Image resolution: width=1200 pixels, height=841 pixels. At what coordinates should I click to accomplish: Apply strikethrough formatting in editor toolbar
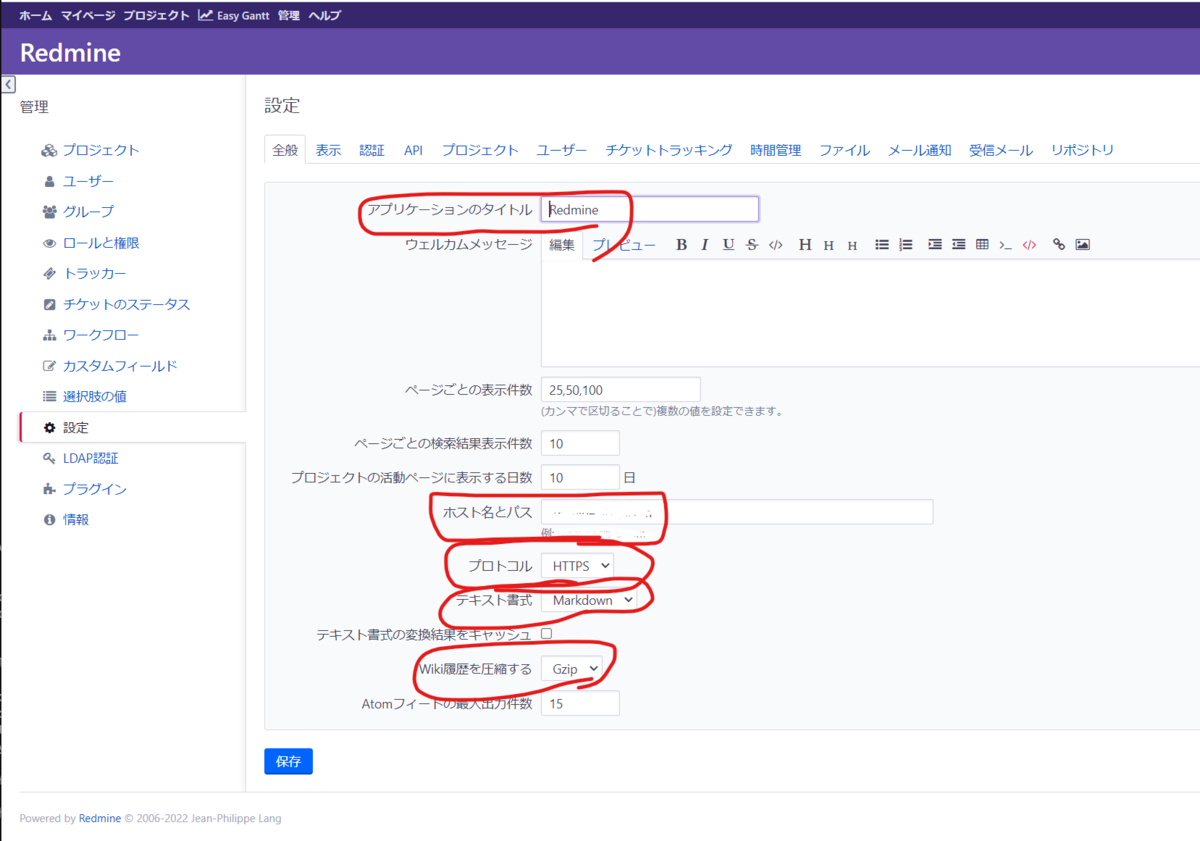pyautogui.click(x=752, y=245)
